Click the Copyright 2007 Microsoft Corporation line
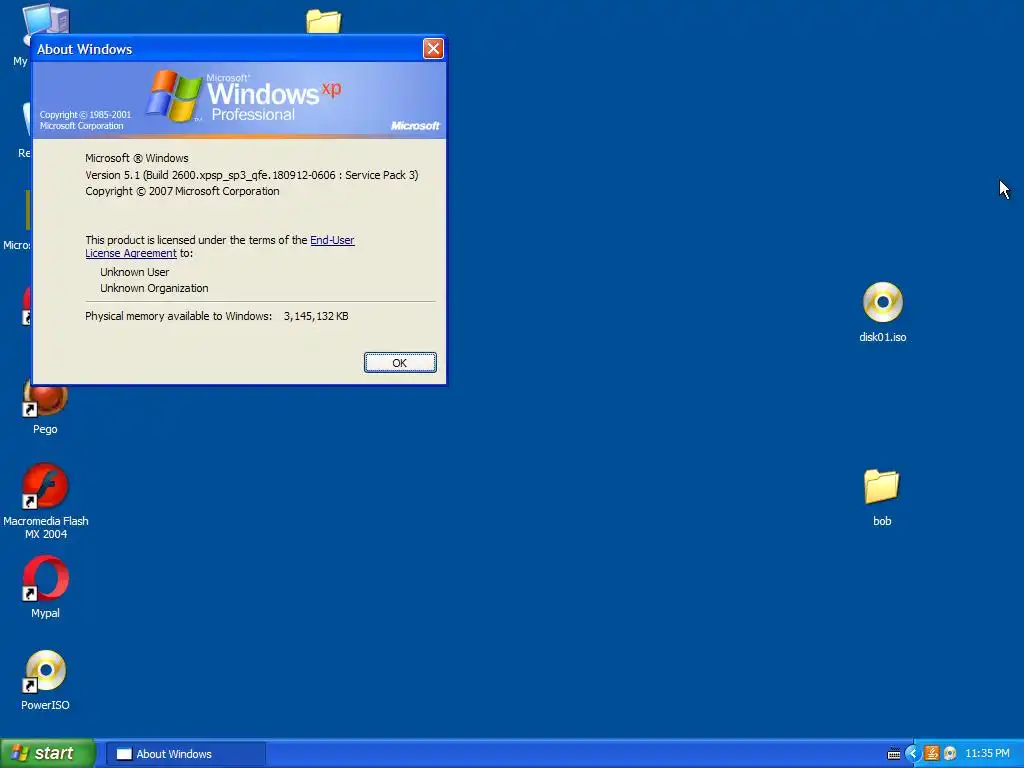Viewport: 1024px width, 768px height. [x=182, y=191]
